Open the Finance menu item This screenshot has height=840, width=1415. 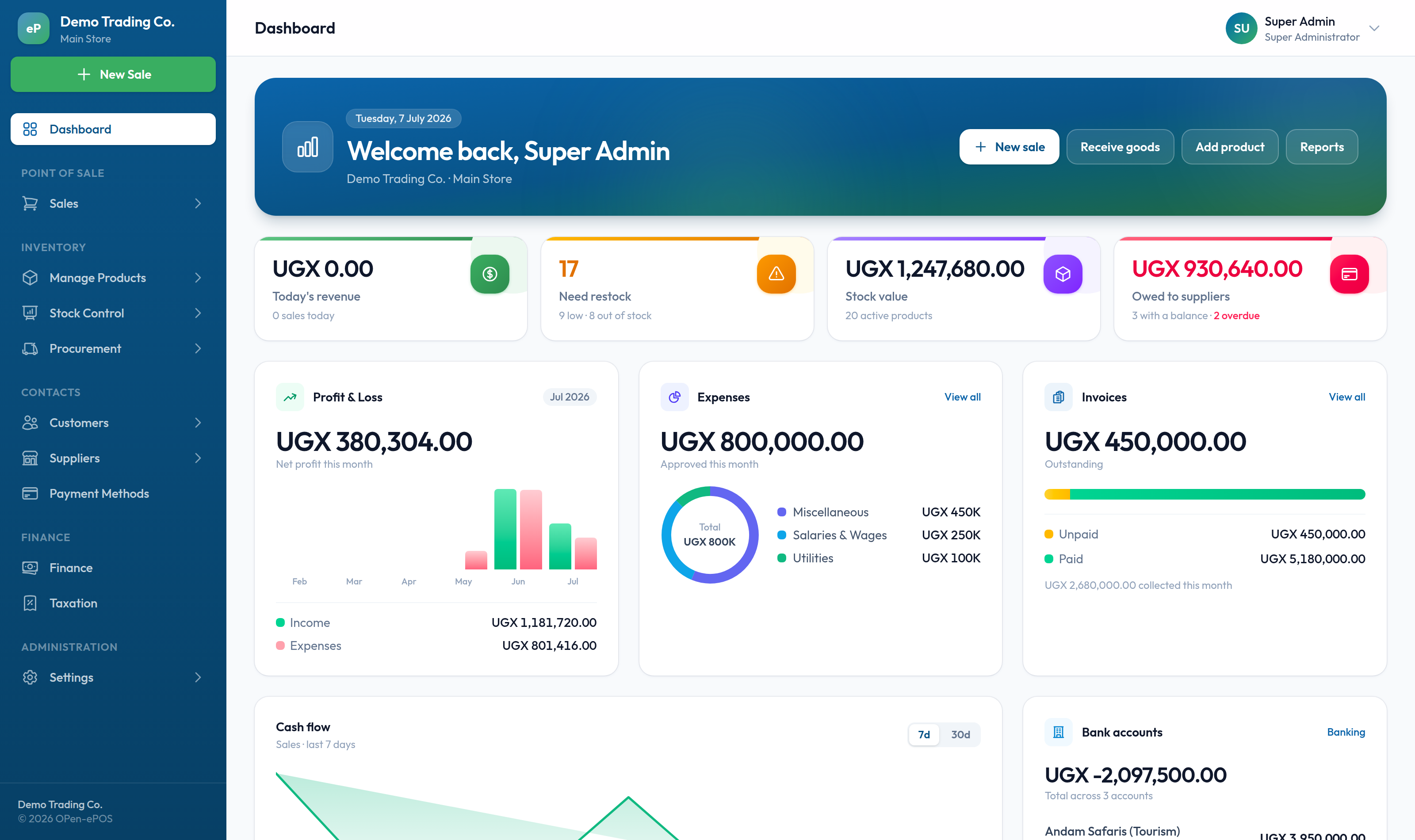tap(113, 568)
